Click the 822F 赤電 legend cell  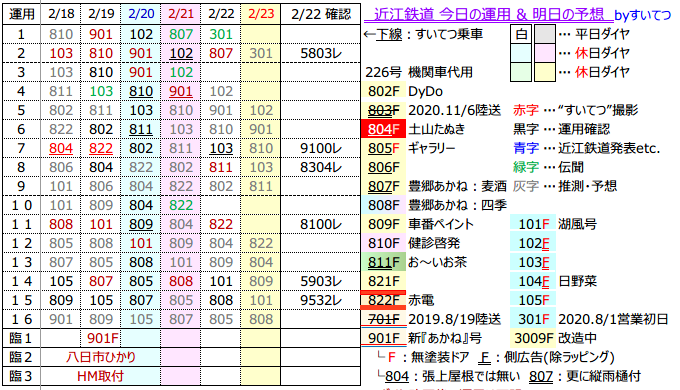(x=383, y=300)
